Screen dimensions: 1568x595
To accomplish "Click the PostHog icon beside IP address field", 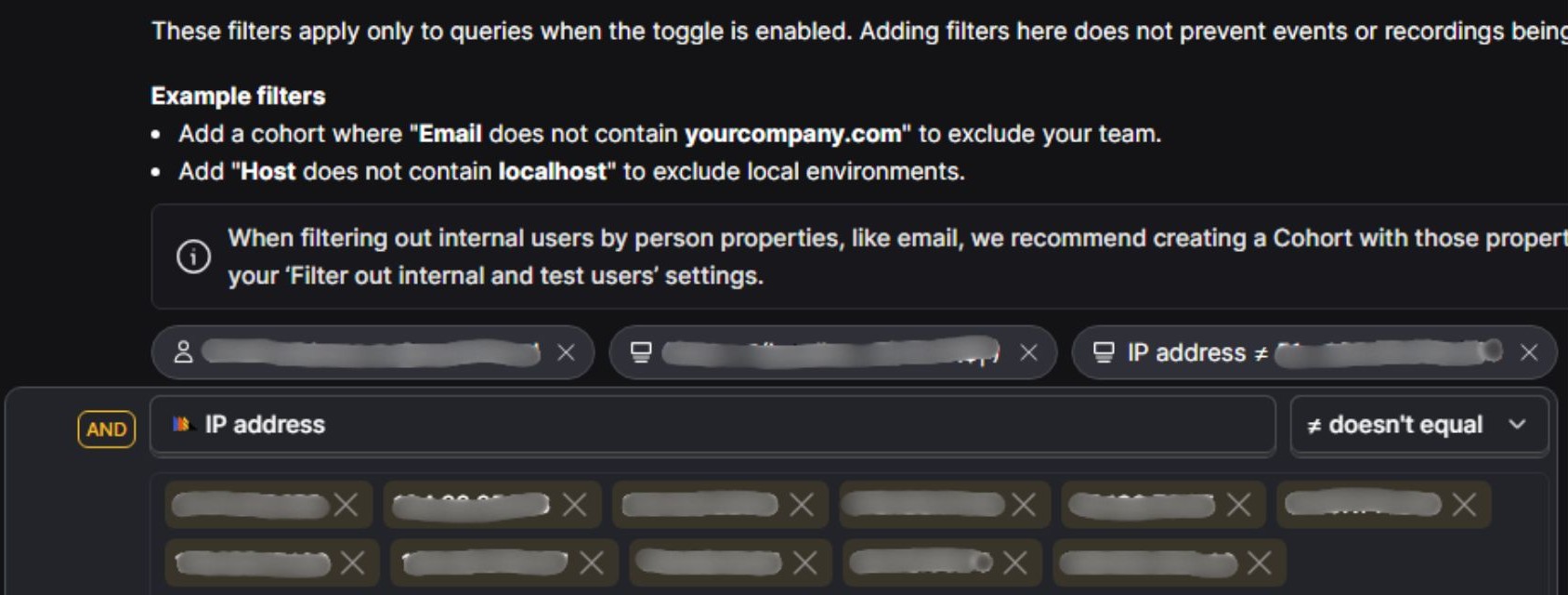I will [x=181, y=424].
